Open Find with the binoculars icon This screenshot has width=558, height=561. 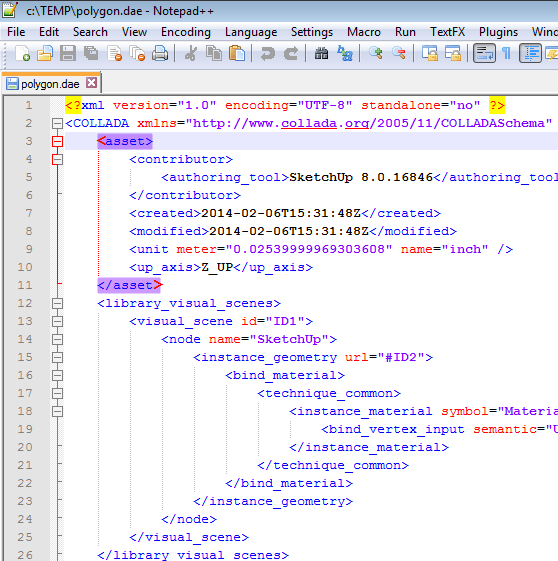click(322, 53)
